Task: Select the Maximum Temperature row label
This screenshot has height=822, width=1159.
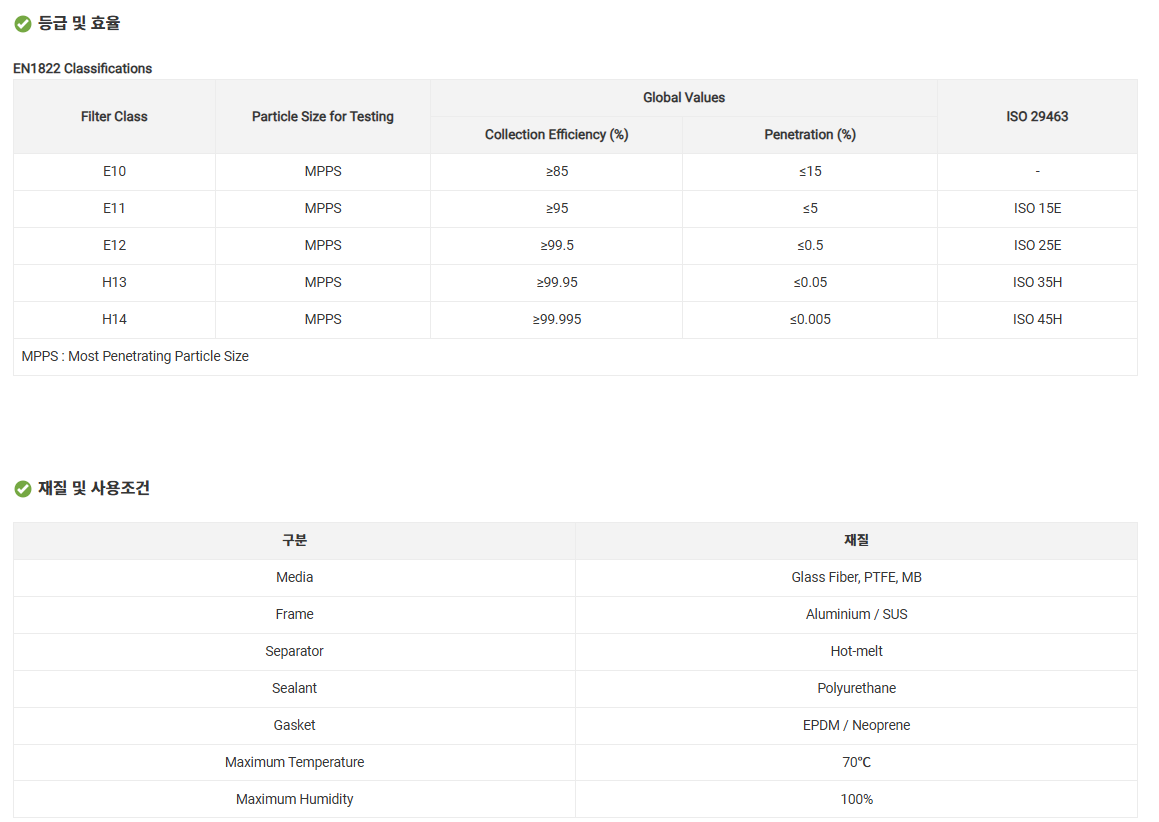Action: pyautogui.click(x=294, y=763)
